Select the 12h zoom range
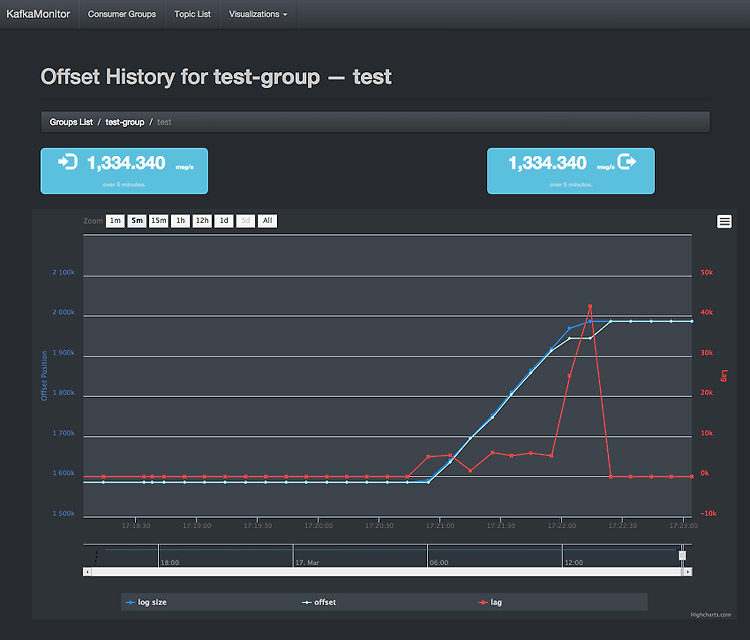Image resolution: width=750 pixels, height=640 pixels. click(202, 221)
